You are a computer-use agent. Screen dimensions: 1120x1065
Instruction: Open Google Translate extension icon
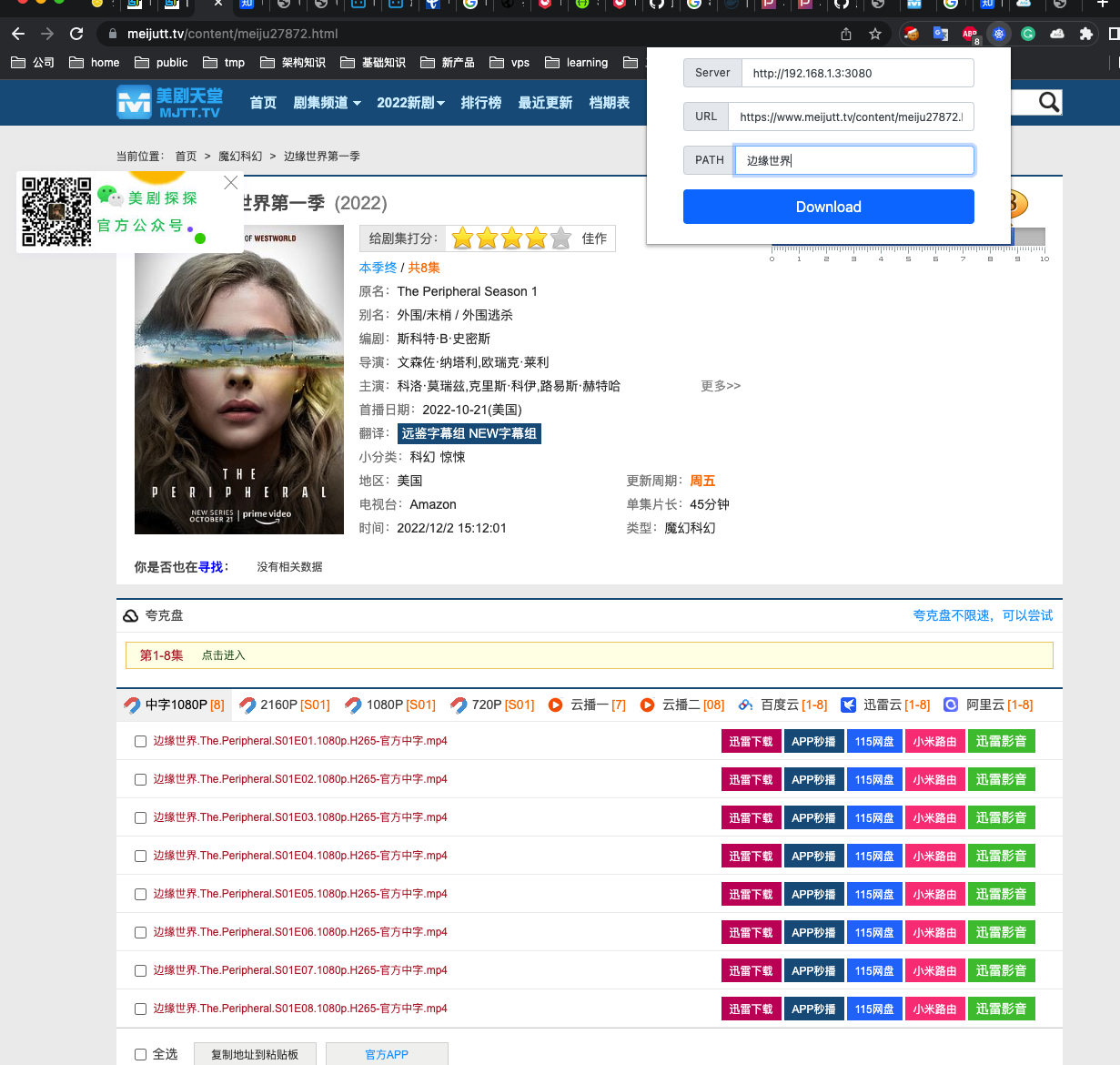pyautogui.click(x=941, y=34)
